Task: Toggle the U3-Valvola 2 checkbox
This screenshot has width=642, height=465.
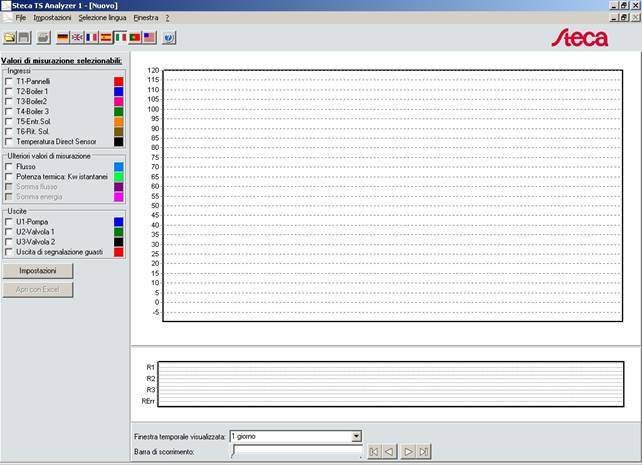Action: (9, 242)
